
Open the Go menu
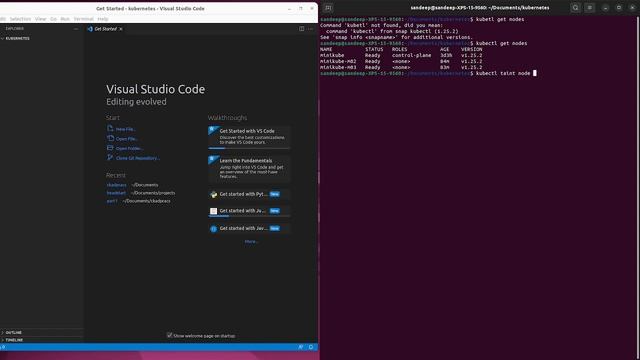(x=53, y=19)
